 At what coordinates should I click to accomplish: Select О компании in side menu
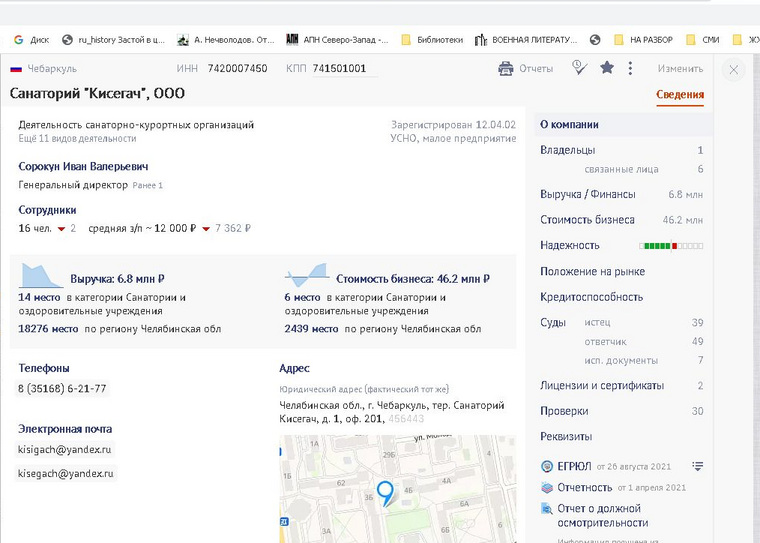pyautogui.click(x=623, y=125)
